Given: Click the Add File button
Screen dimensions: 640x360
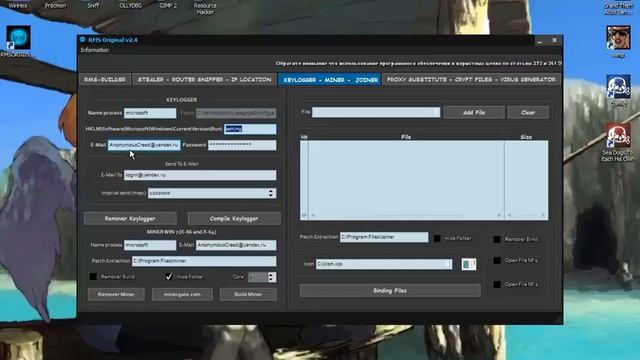Looking at the screenshot, I should [x=474, y=112].
